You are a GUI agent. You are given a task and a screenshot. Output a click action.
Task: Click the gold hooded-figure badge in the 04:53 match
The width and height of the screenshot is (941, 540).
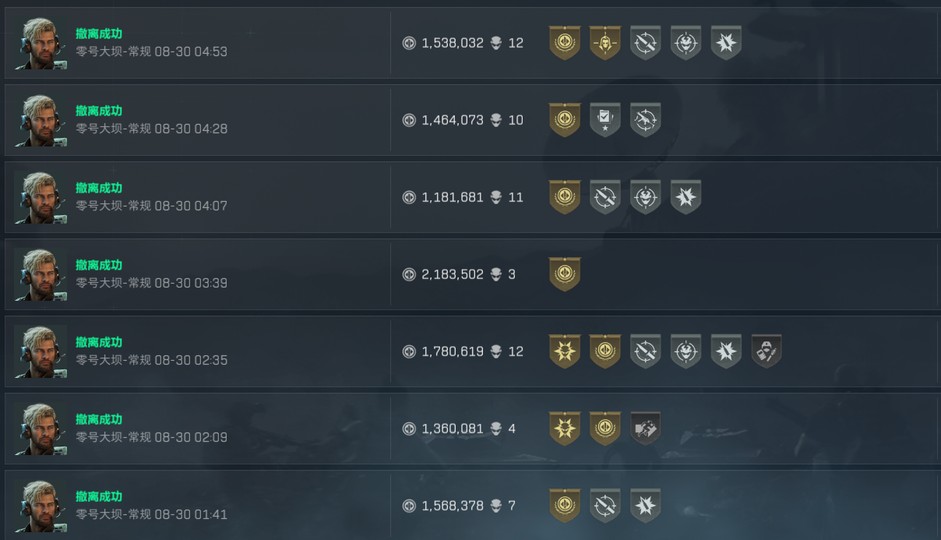(x=605, y=43)
